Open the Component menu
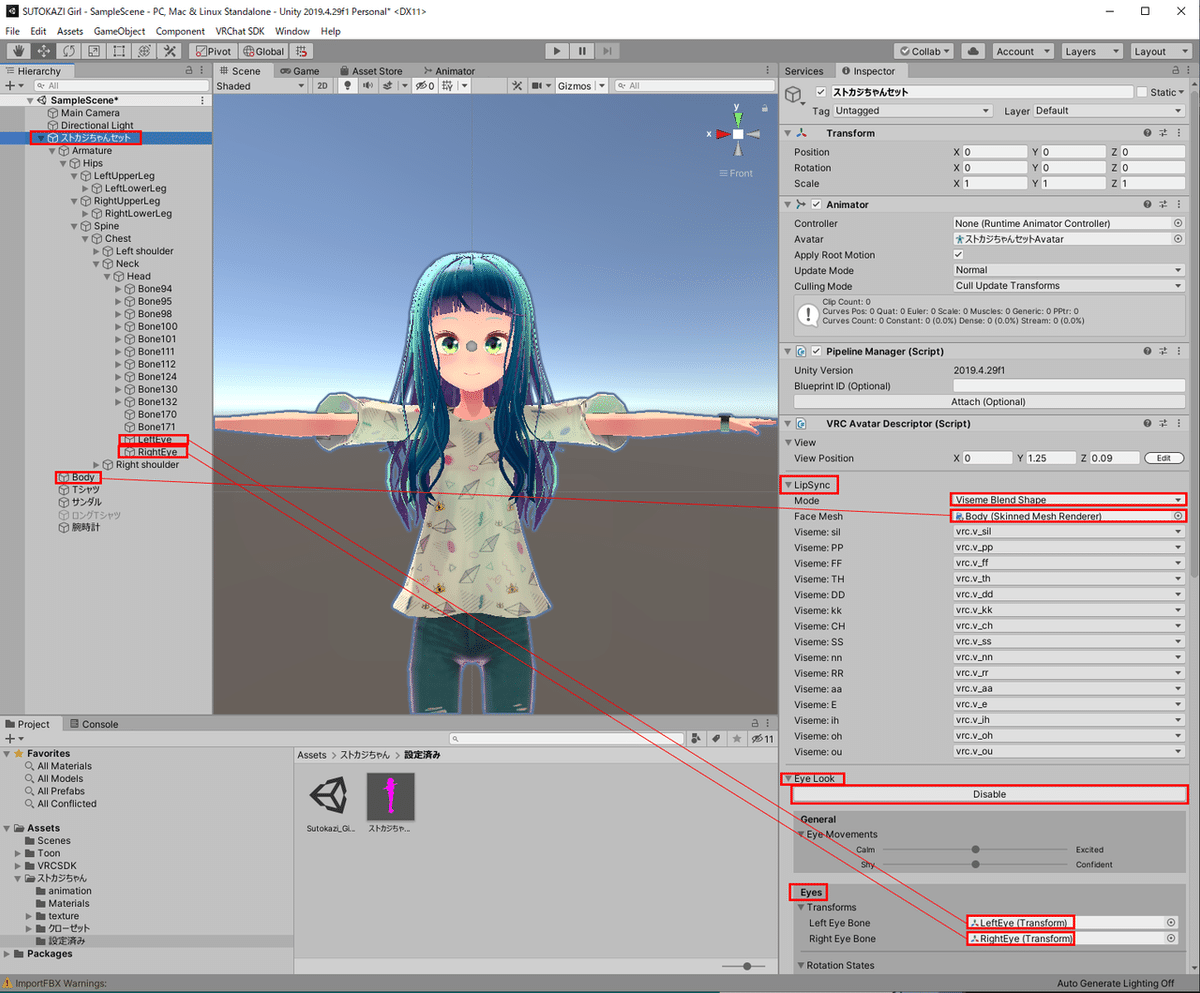Screen dimensions: 1200x993 (180, 31)
